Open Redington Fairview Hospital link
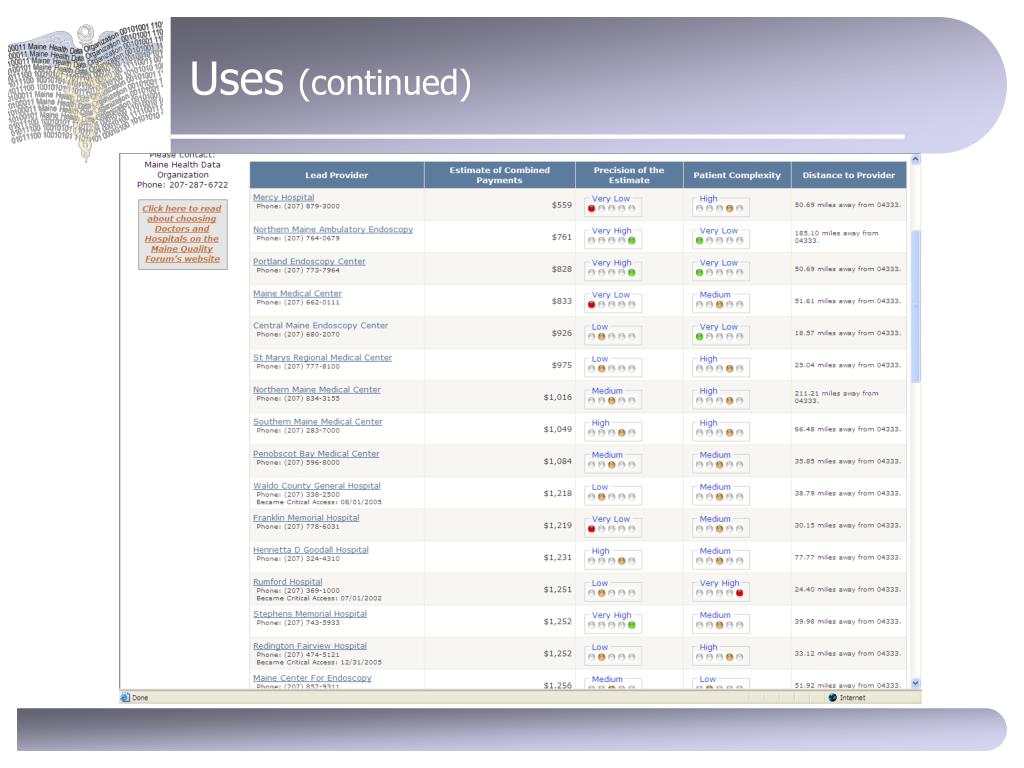This screenshot has width=1024, height=768. (310, 645)
